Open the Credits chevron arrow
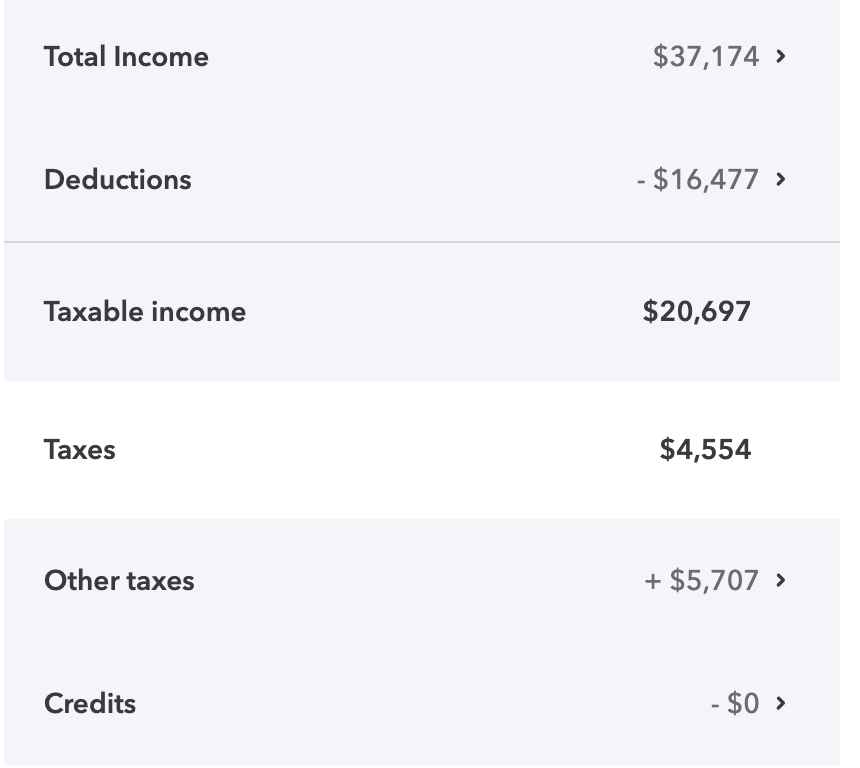Image resolution: width=860 pixels, height=768 pixels. [x=780, y=703]
